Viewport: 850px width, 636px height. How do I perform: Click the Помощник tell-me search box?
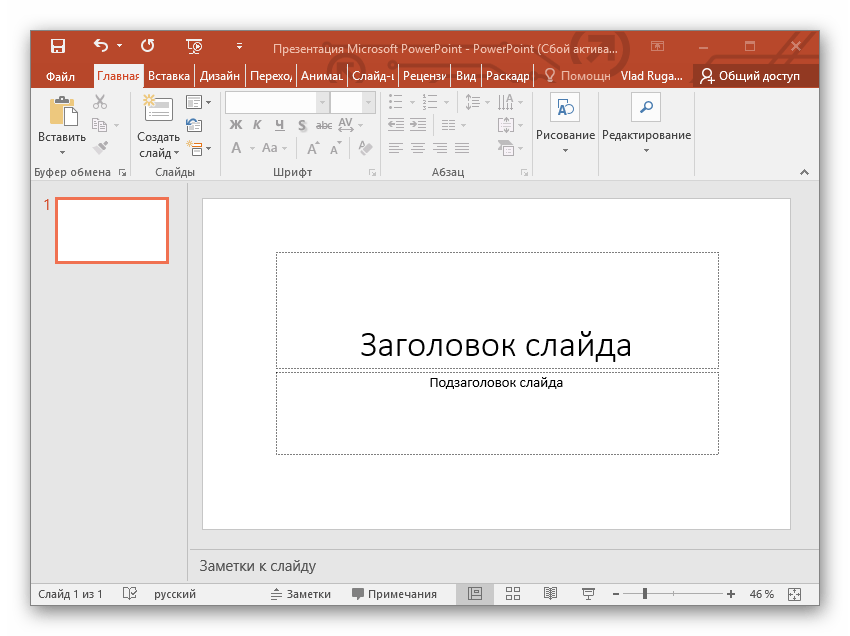(x=578, y=76)
